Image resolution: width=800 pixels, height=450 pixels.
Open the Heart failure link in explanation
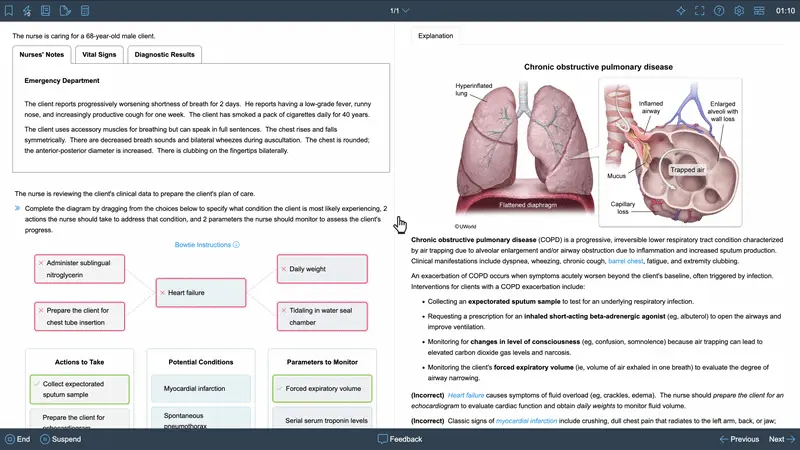coord(466,395)
